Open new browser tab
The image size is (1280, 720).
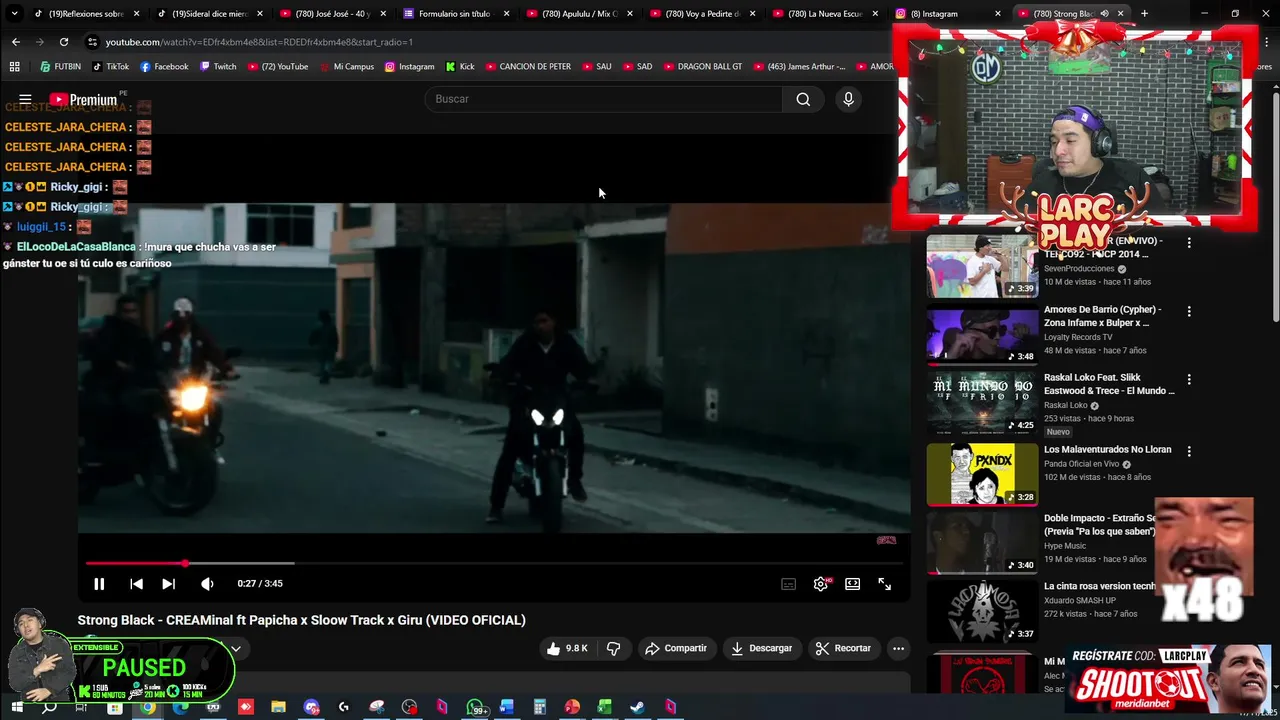click(x=1144, y=14)
